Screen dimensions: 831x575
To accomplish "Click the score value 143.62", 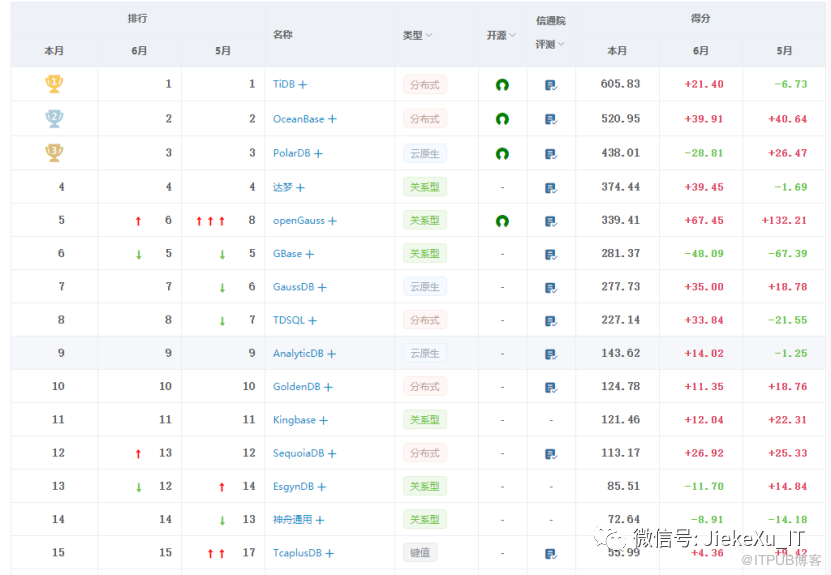I will [620, 353].
